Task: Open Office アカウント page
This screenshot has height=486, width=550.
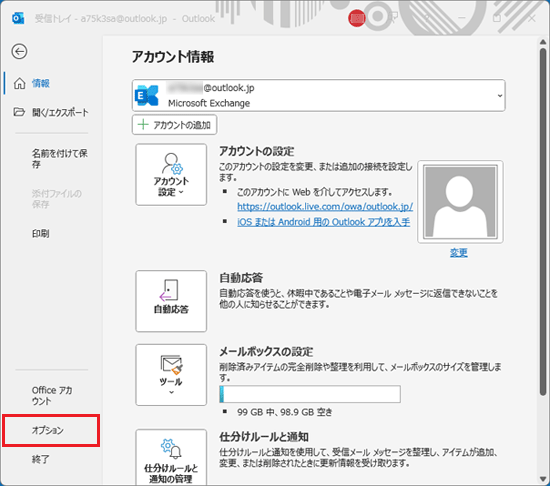Action: [51, 396]
